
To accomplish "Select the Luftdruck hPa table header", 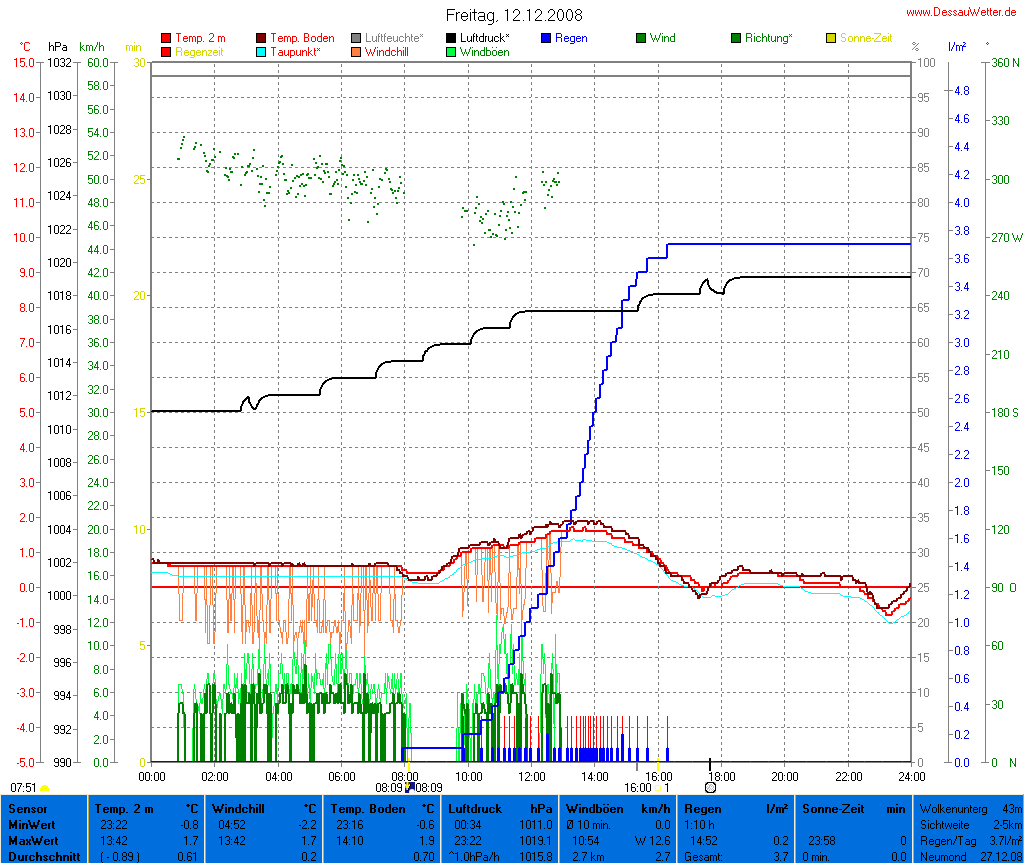I will (499, 807).
